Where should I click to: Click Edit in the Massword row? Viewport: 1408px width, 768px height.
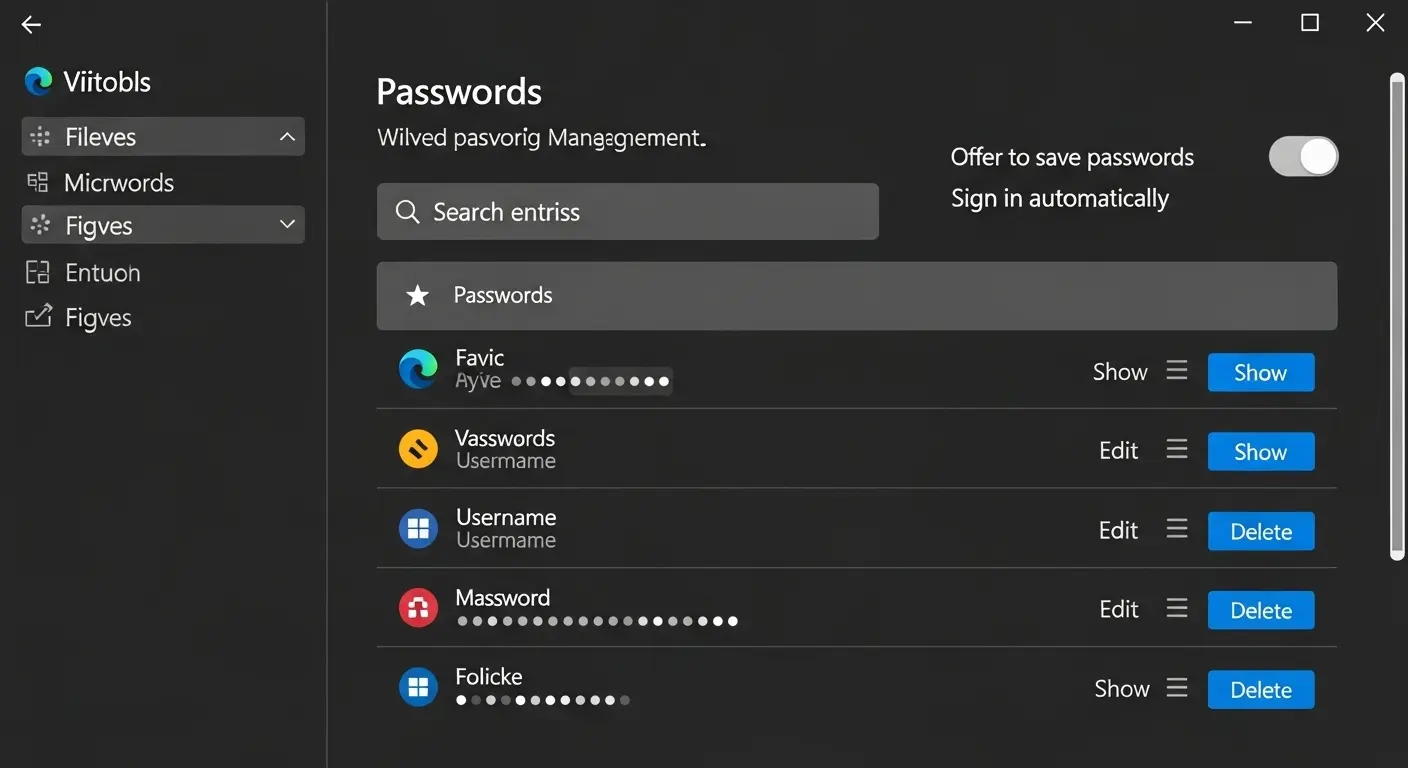(1119, 609)
